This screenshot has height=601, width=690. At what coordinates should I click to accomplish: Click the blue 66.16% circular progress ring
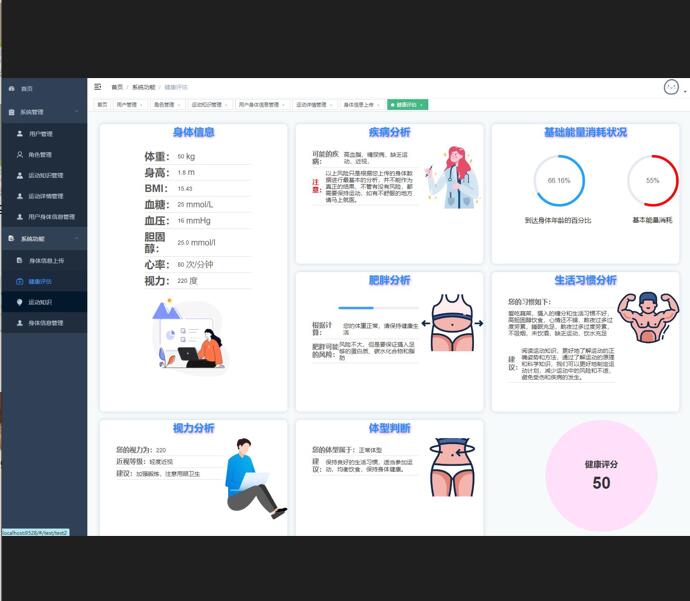pyautogui.click(x=559, y=180)
